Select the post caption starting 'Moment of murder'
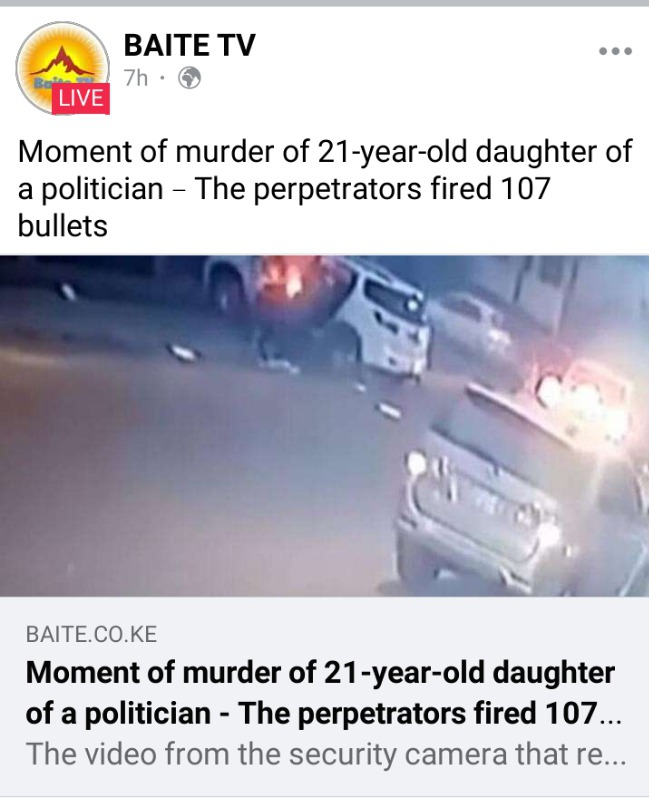The height and width of the screenshot is (798, 649). 325,188
